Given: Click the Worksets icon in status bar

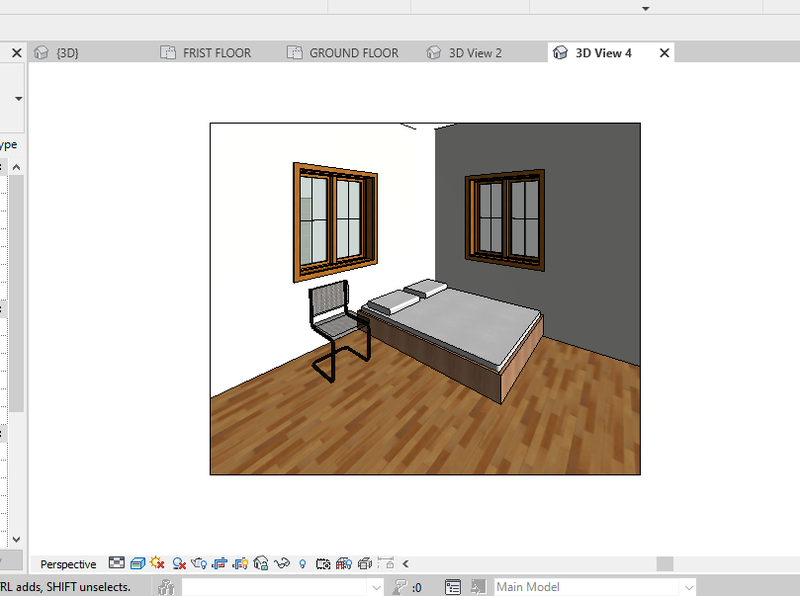Looking at the screenshot, I should (x=166, y=587).
